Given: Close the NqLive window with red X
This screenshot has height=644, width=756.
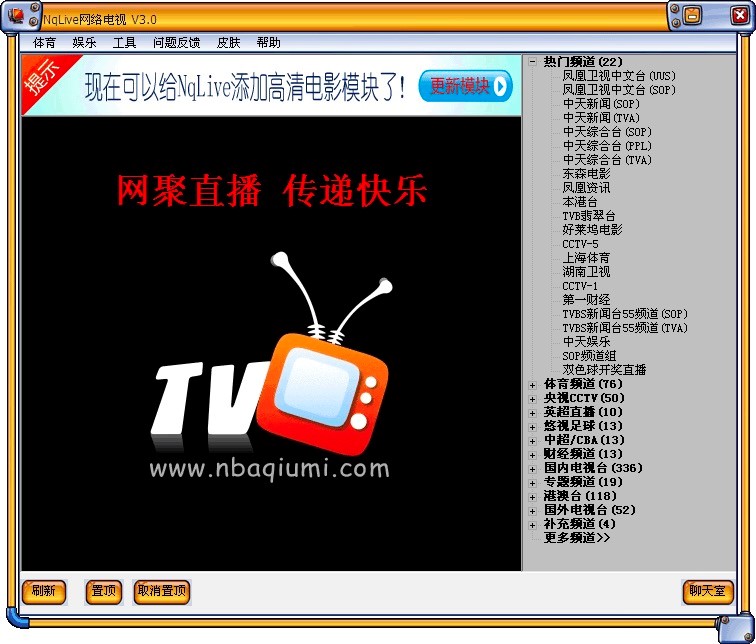Looking at the screenshot, I should pos(740,15).
